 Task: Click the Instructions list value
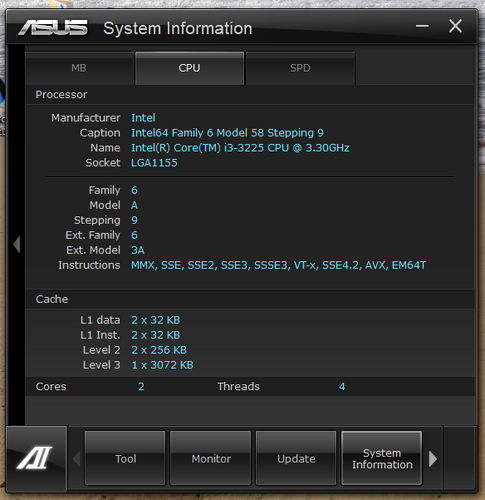[x=278, y=265]
